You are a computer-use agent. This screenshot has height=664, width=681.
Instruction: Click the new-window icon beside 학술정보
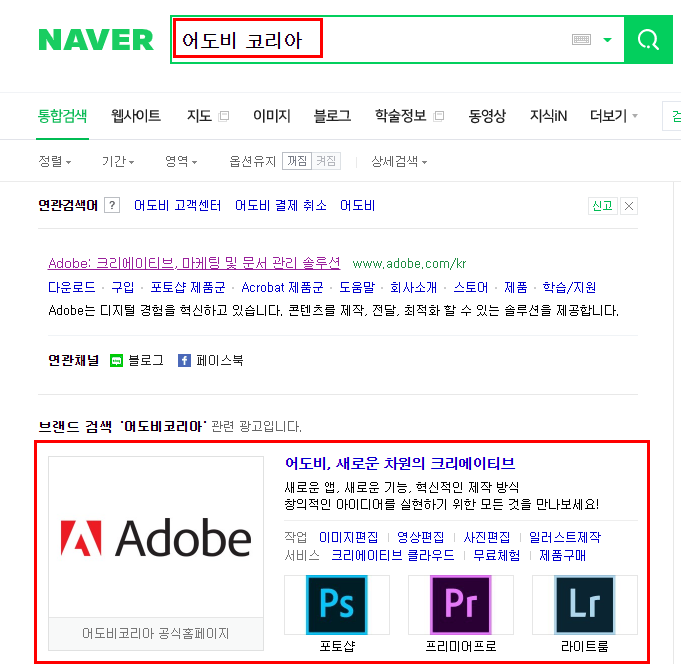[439, 116]
